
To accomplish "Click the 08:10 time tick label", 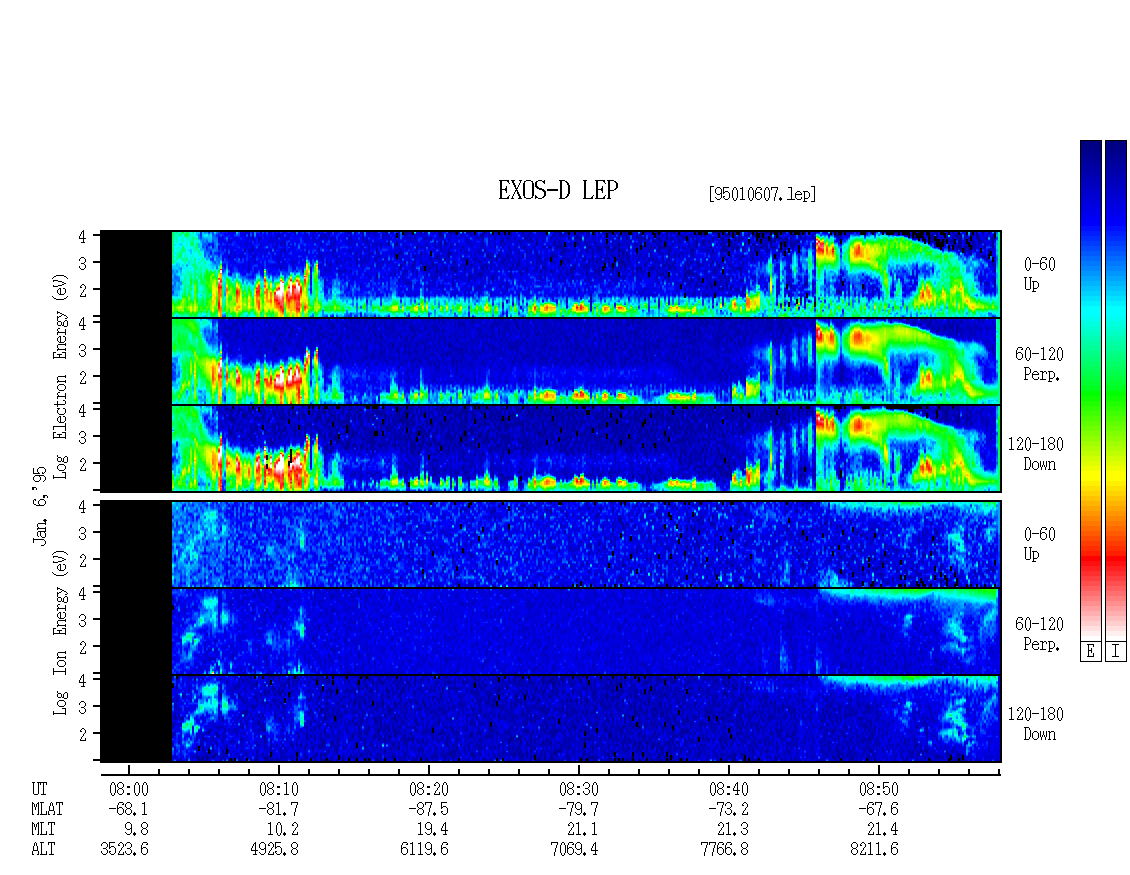I will [279, 789].
